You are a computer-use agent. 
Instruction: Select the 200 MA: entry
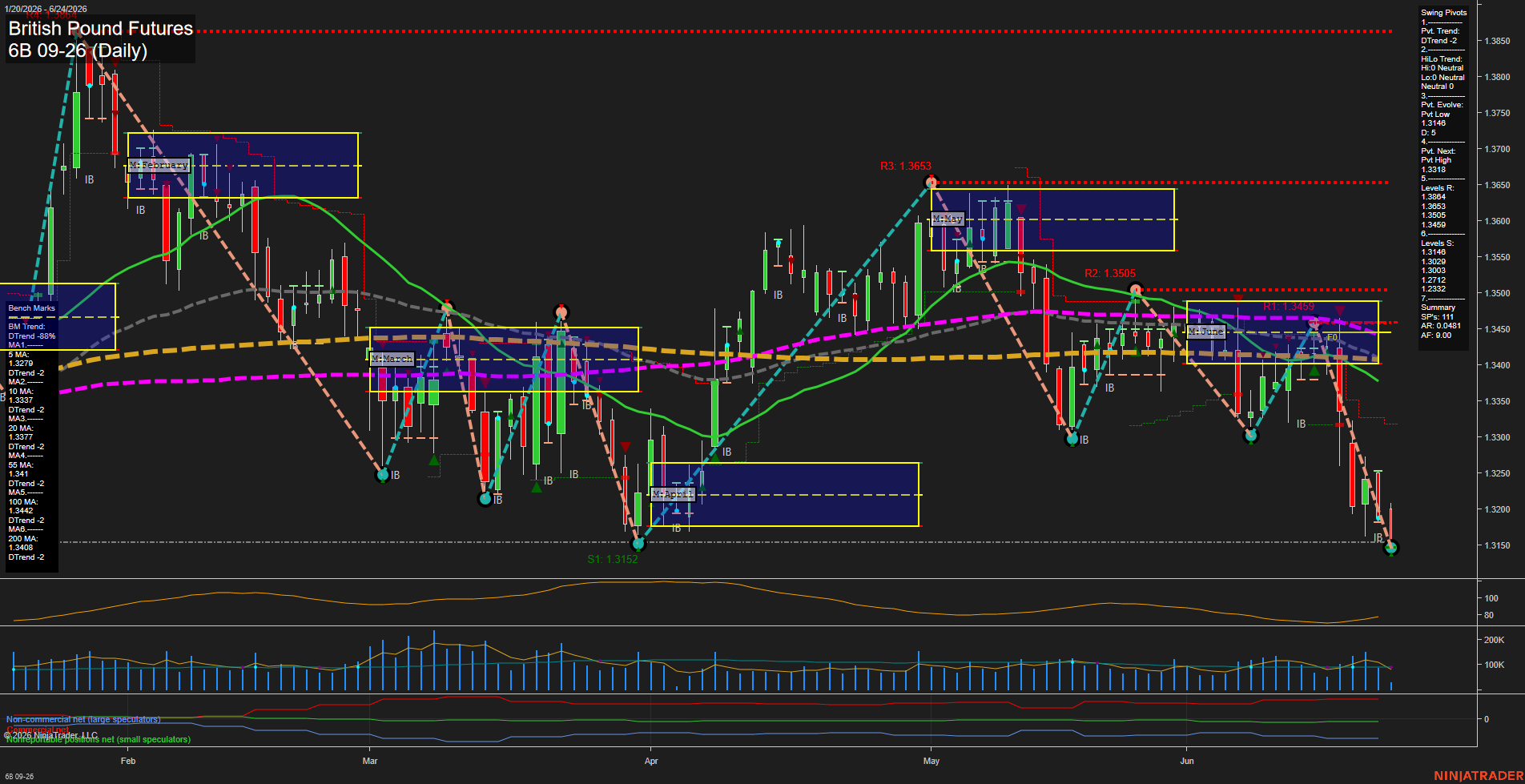pos(22,539)
